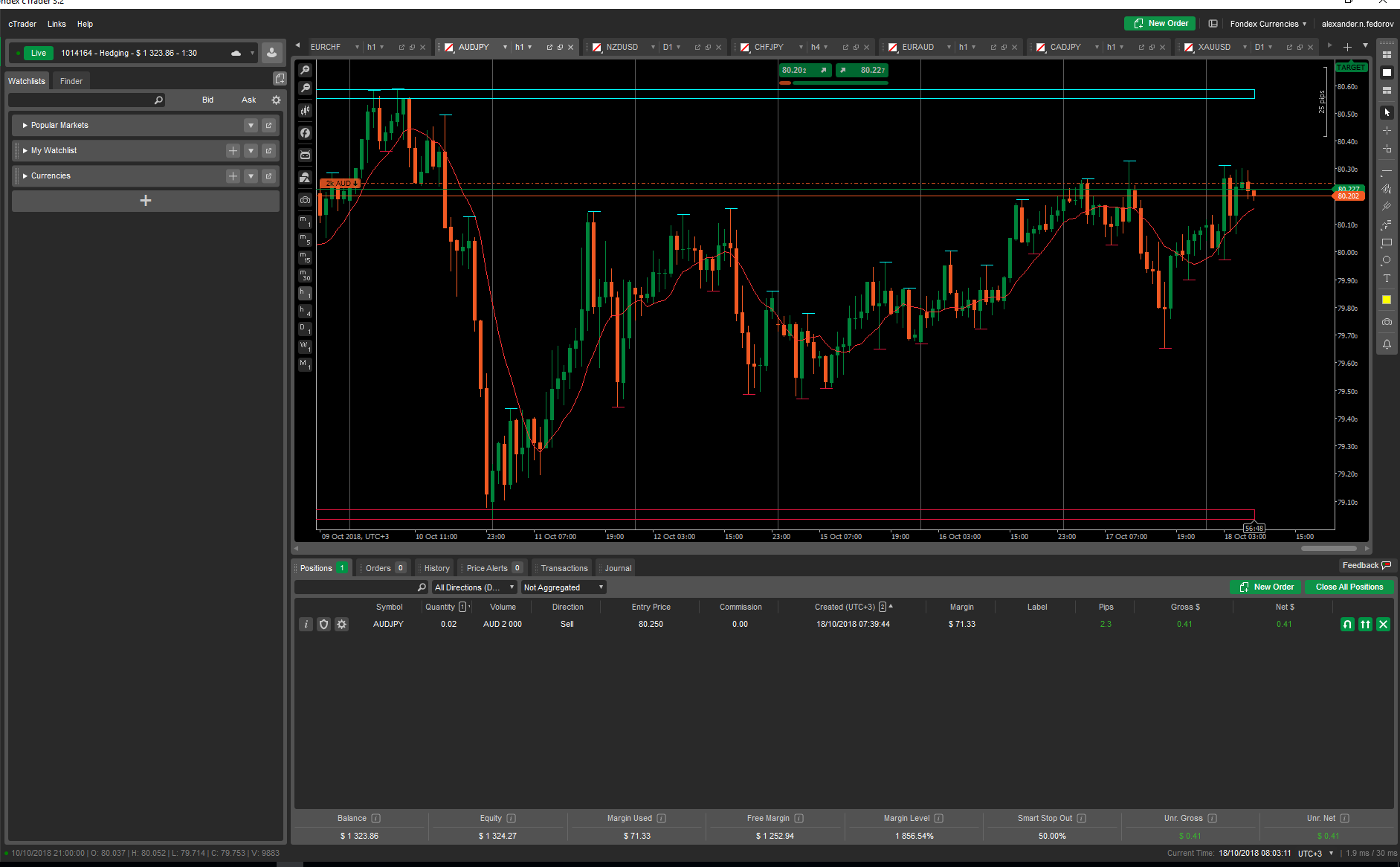This screenshot has width=1400, height=867.
Task: Click New Order button in top bar
Action: coord(1160,24)
